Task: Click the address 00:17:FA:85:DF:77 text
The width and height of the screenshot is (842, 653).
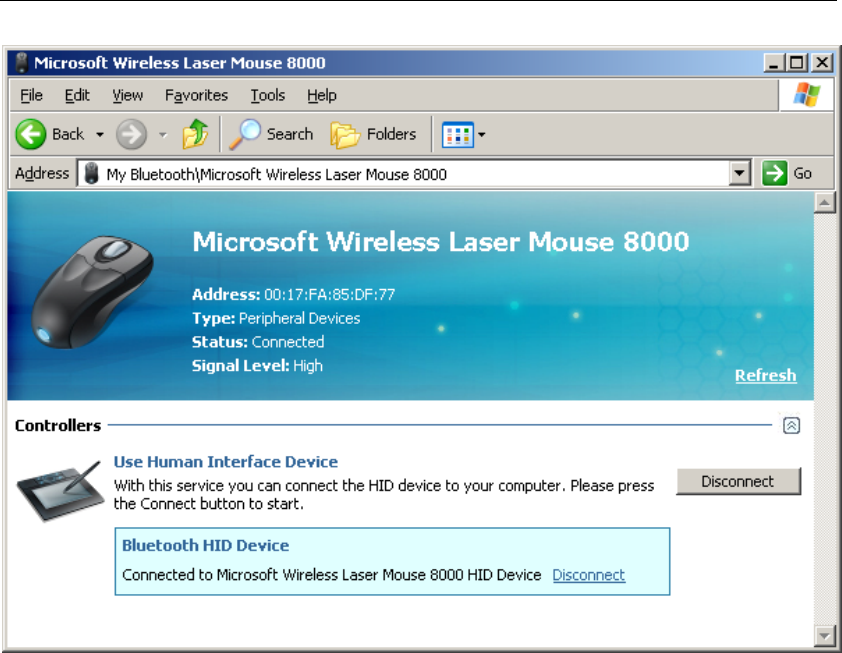Action: pos(329,295)
